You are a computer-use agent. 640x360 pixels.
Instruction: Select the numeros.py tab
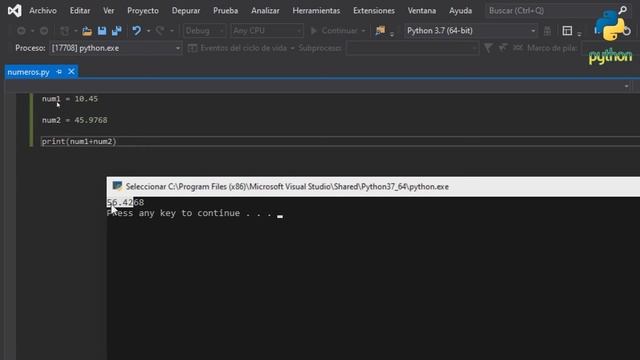click(29, 72)
